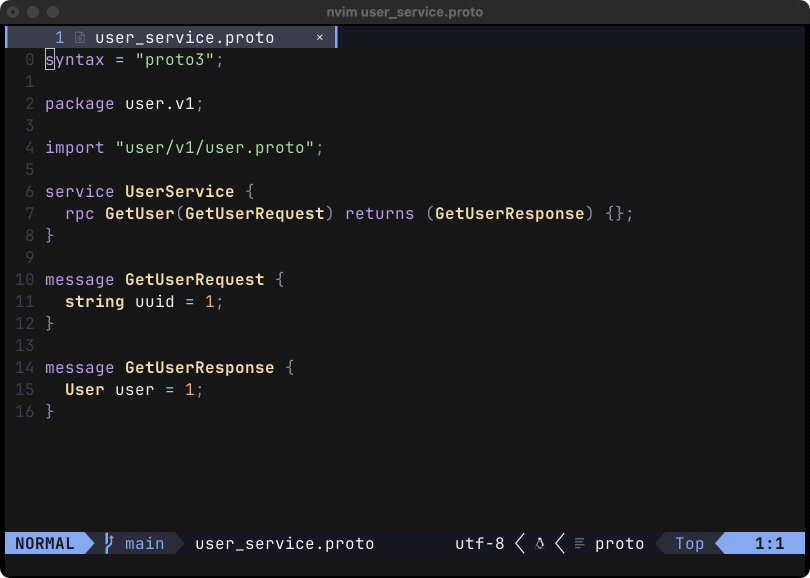Click the proto filetype icon in the statusline
810x578 pixels.
619,543
